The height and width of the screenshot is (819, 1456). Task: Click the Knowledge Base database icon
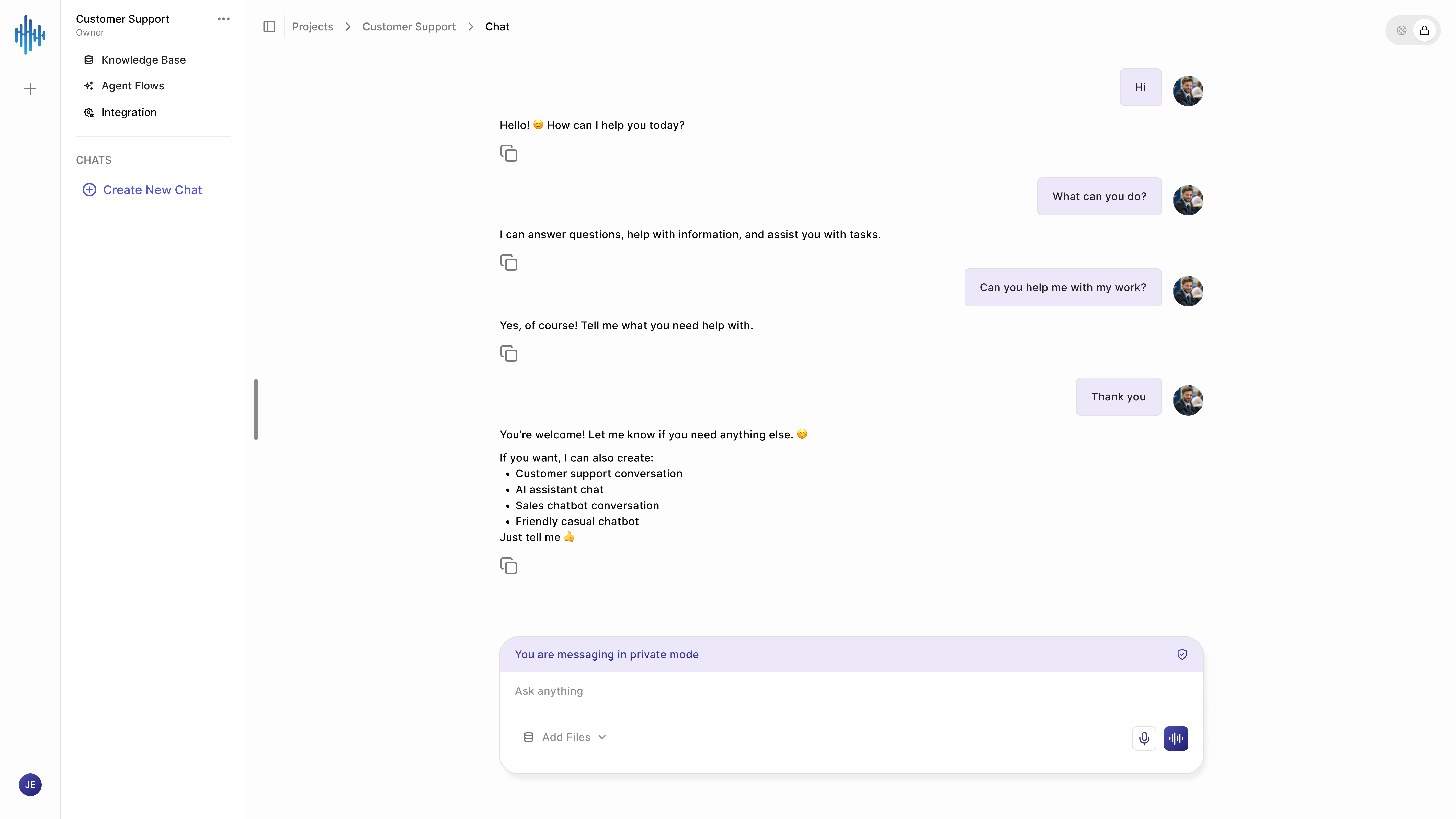(x=89, y=60)
